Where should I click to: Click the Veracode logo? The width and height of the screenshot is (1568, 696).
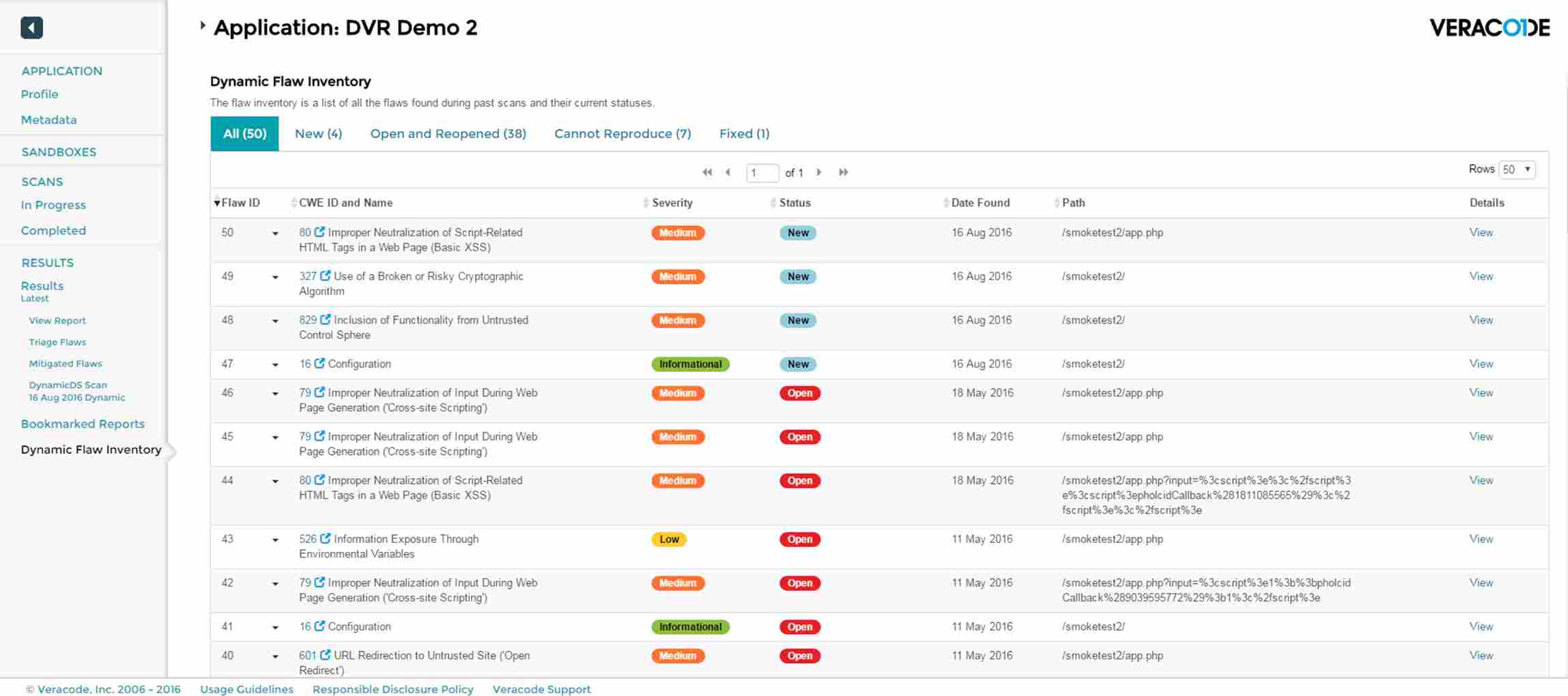pos(1491,28)
